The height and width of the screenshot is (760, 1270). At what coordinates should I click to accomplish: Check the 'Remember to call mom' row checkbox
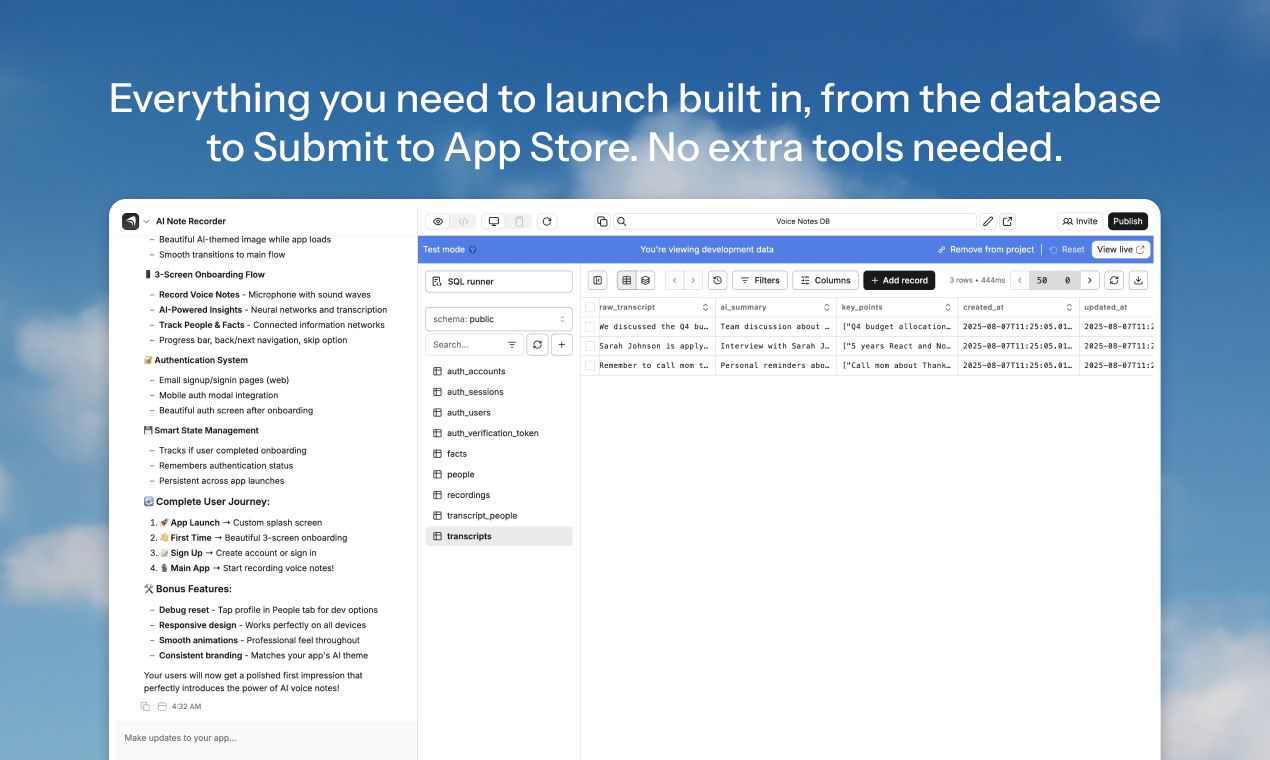(x=590, y=366)
